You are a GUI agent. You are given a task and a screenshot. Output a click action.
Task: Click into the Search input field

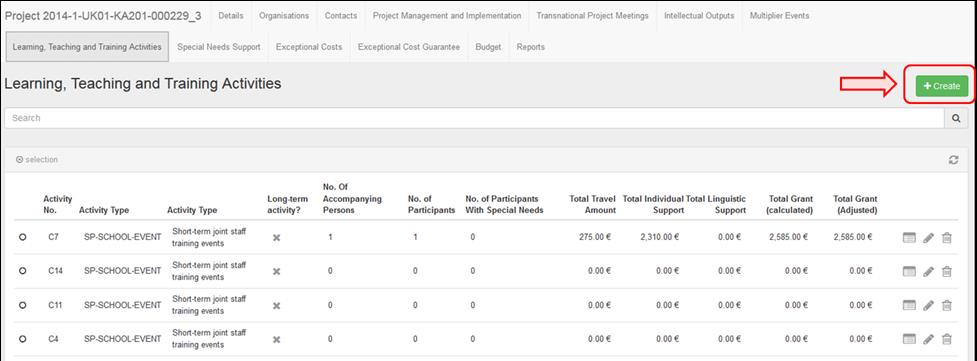click(475, 118)
